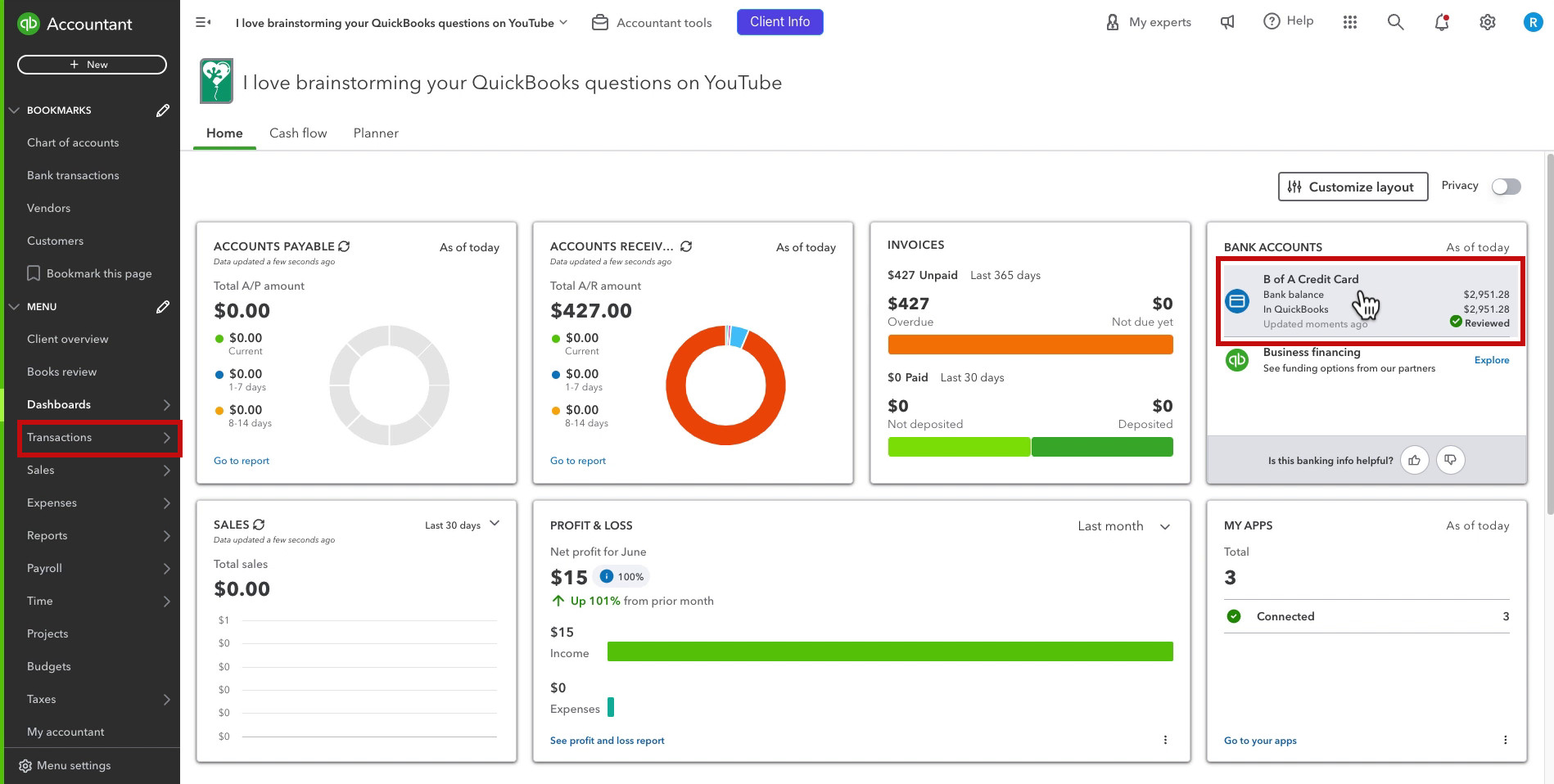Viewport: 1554px width, 784px height.
Task: Click the search magnifier icon
Action: click(x=1396, y=22)
